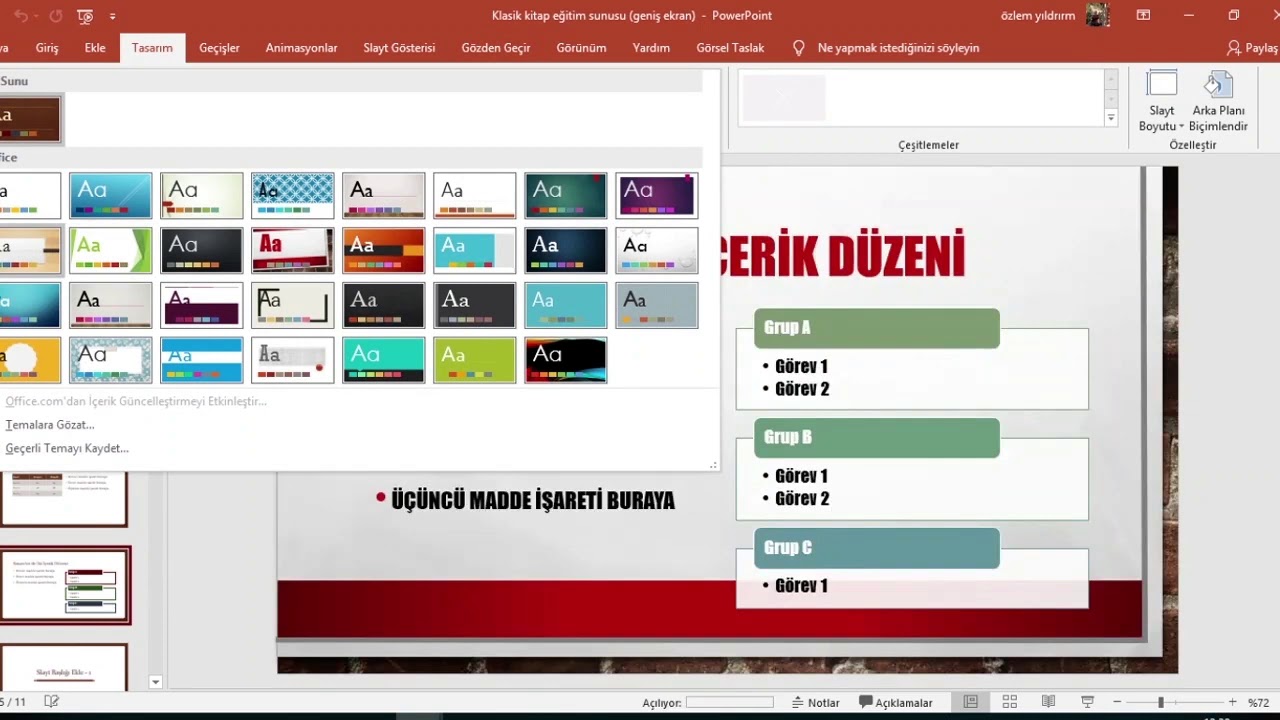Click the Undo arrow in quick access toolbar
Image resolution: width=1280 pixels, height=720 pixels.
(20, 16)
